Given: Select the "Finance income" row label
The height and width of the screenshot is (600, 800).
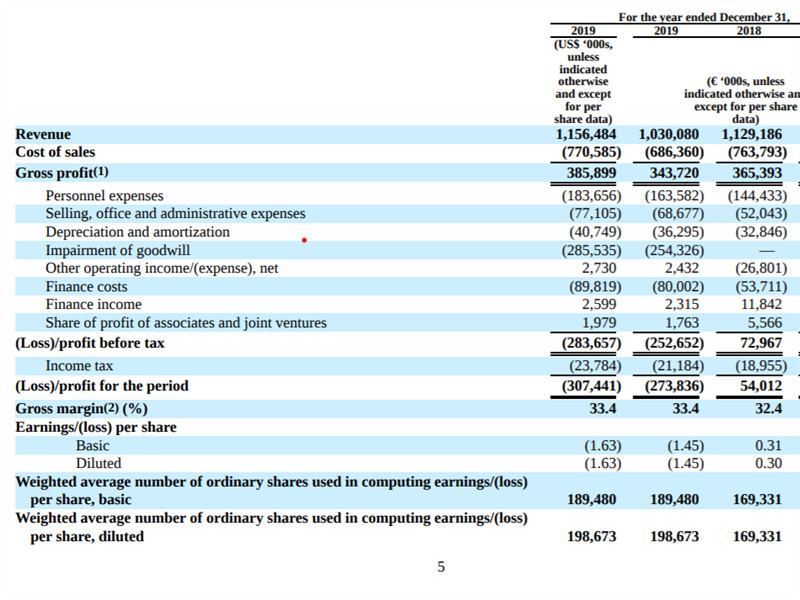Looking at the screenshot, I should point(93,304).
